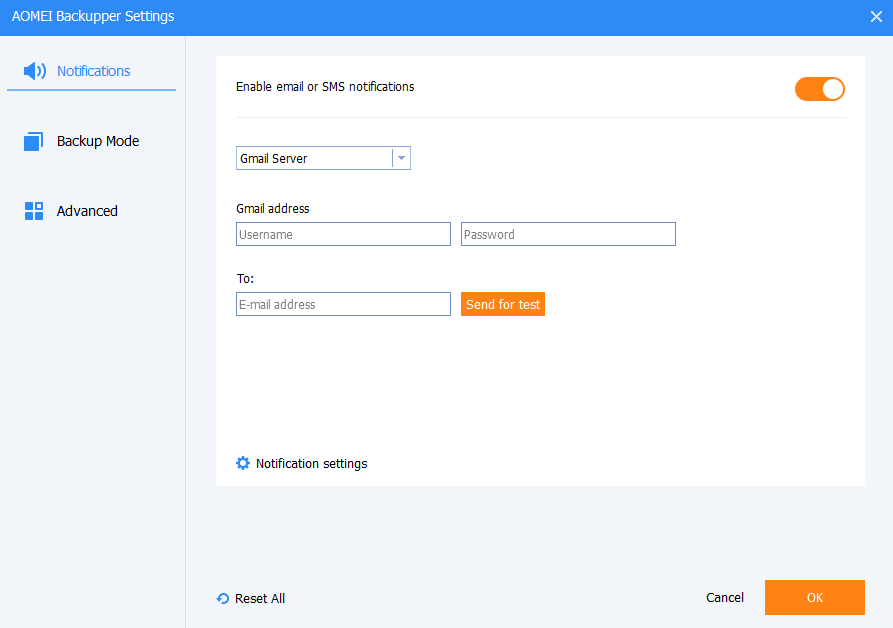Switch to the Backup Mode tab
The image size is (893, 628).
98,141
